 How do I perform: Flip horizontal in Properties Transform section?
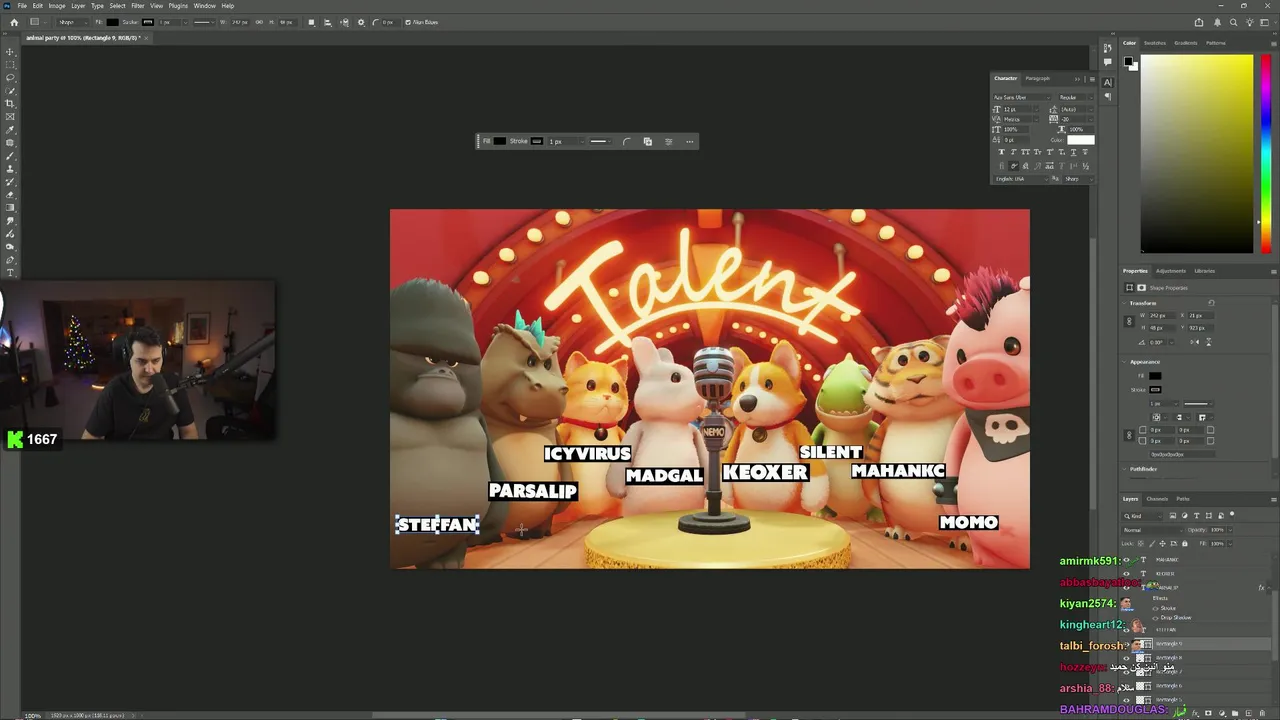pos(1194,342)
